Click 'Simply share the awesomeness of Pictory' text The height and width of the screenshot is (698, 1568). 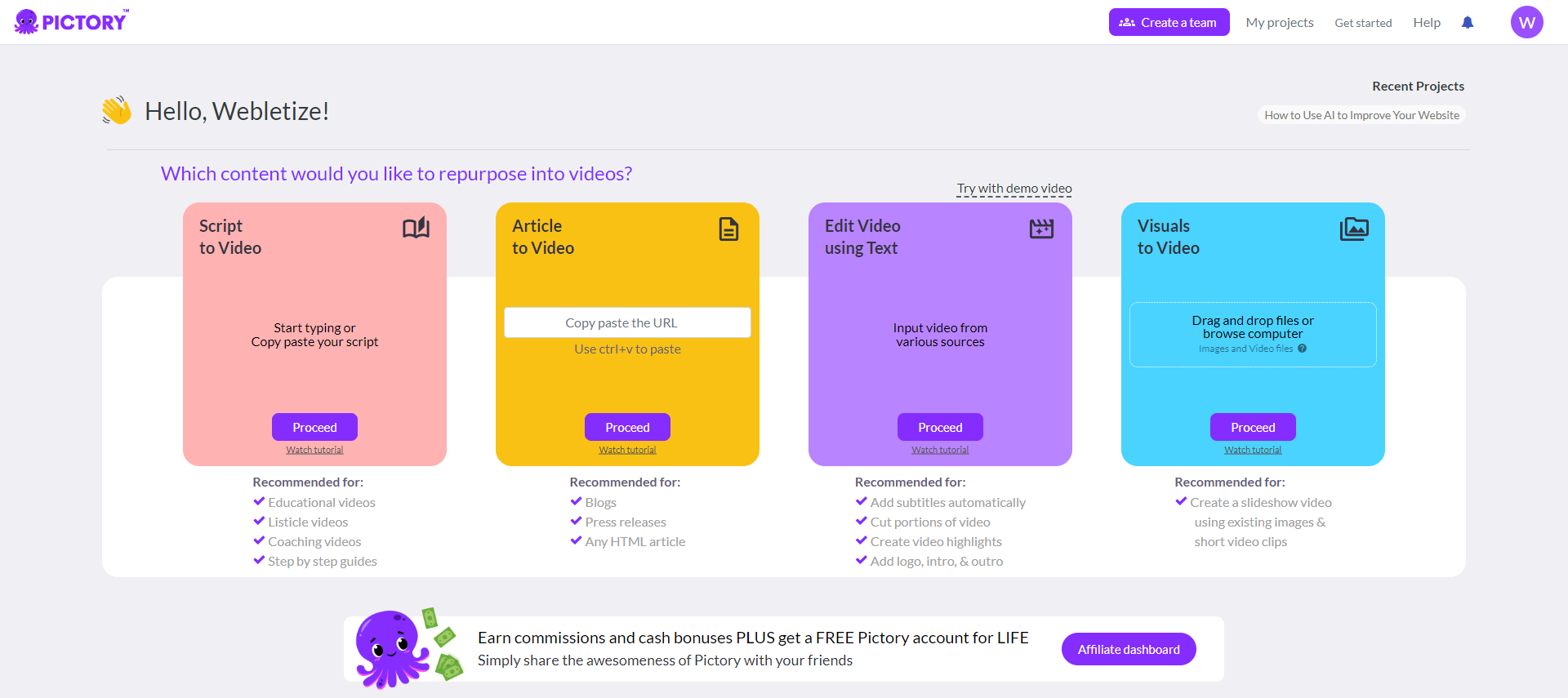(665, 660)
